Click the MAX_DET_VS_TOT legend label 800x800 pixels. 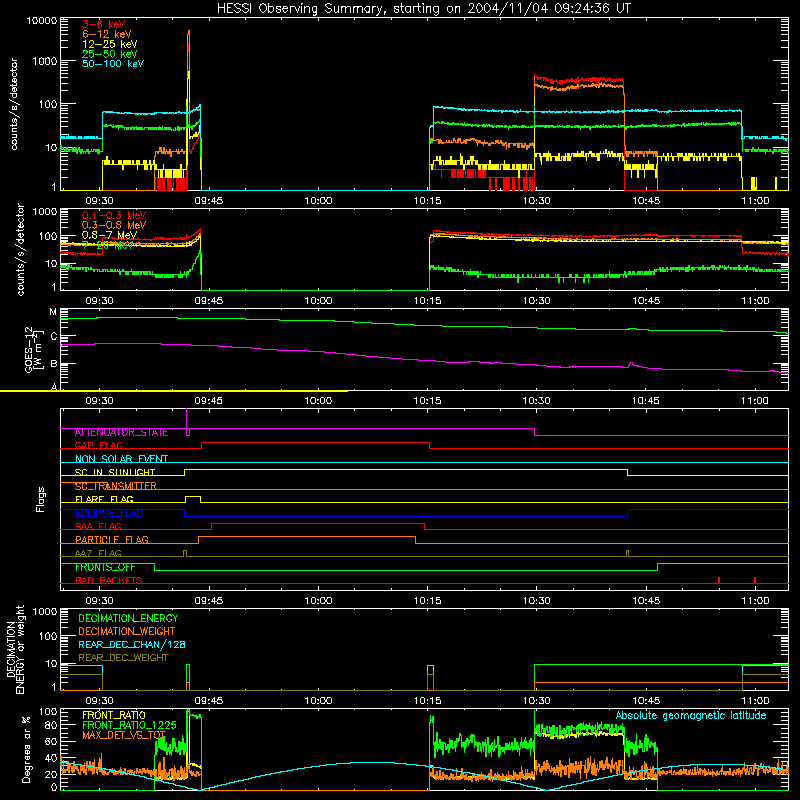coord(124,735)
